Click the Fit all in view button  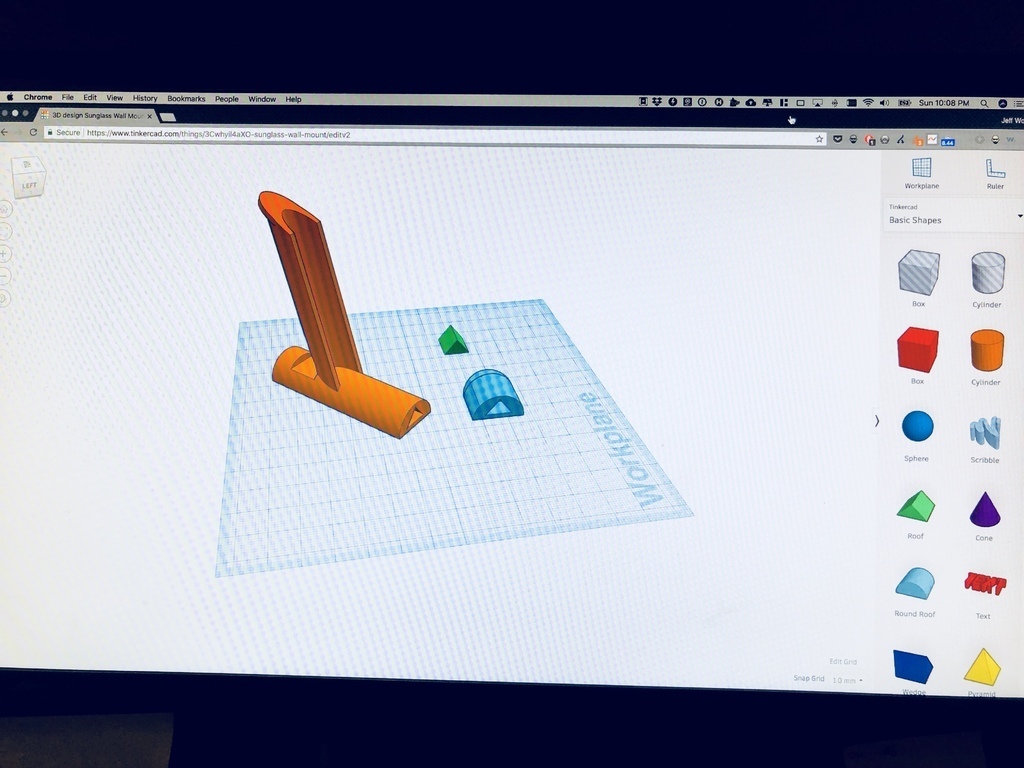point(5,232)
